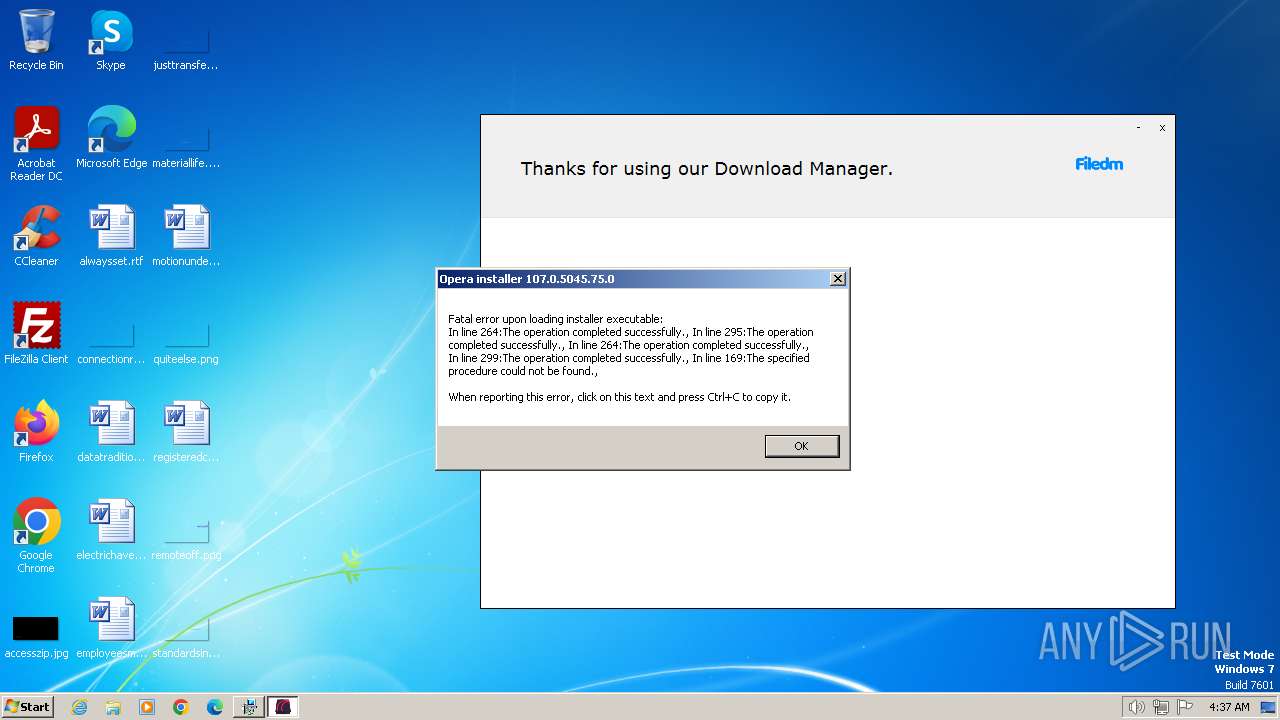The height and width of the screenshot is (720, 1280).
Task: Select the motionunde… Word document
Action: click(186, 236)
